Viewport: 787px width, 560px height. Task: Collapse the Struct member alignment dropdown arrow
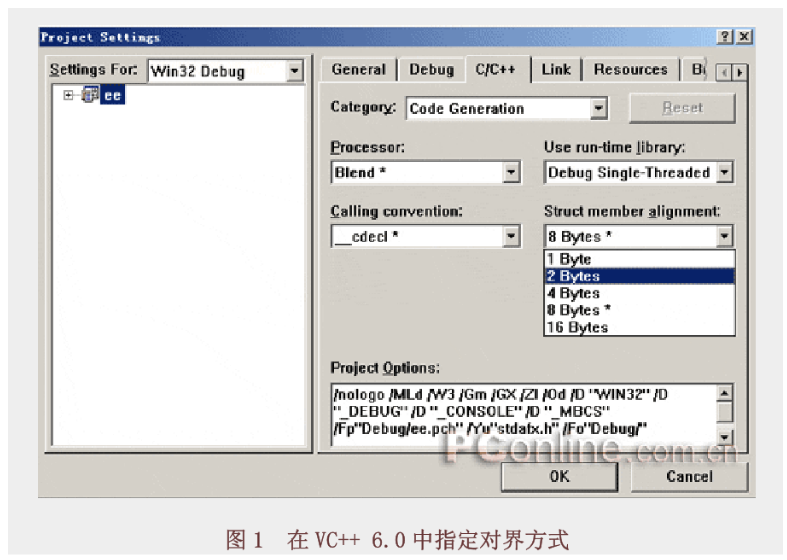tap(724, 236)
